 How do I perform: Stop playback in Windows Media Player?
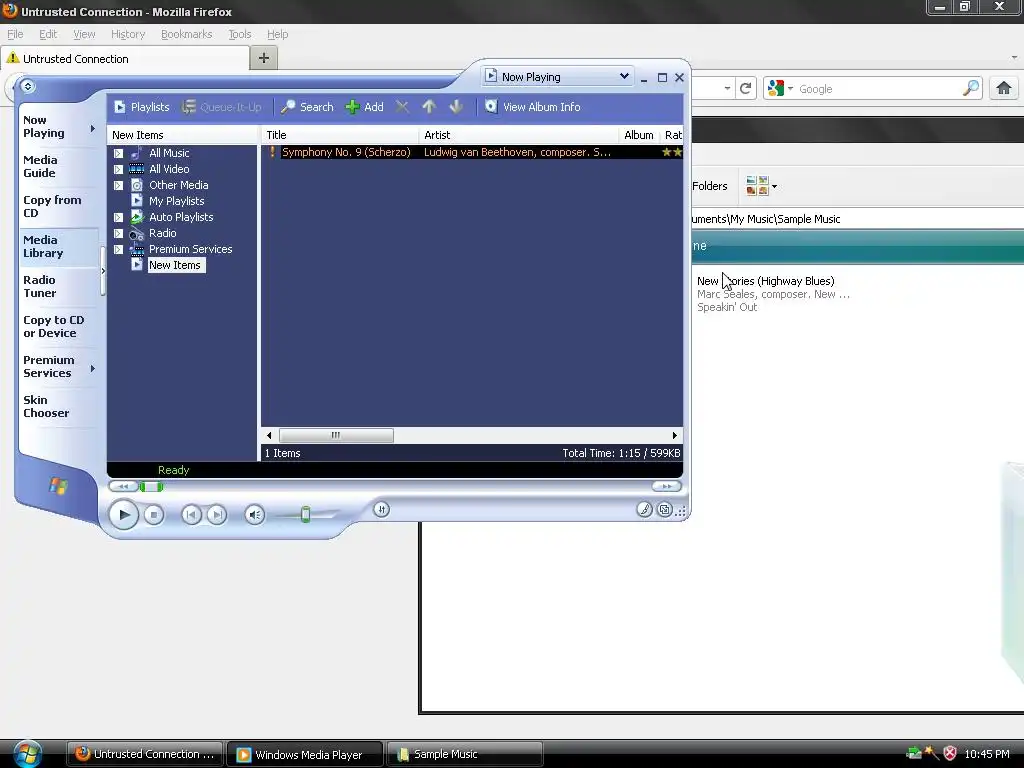point(153,515)
